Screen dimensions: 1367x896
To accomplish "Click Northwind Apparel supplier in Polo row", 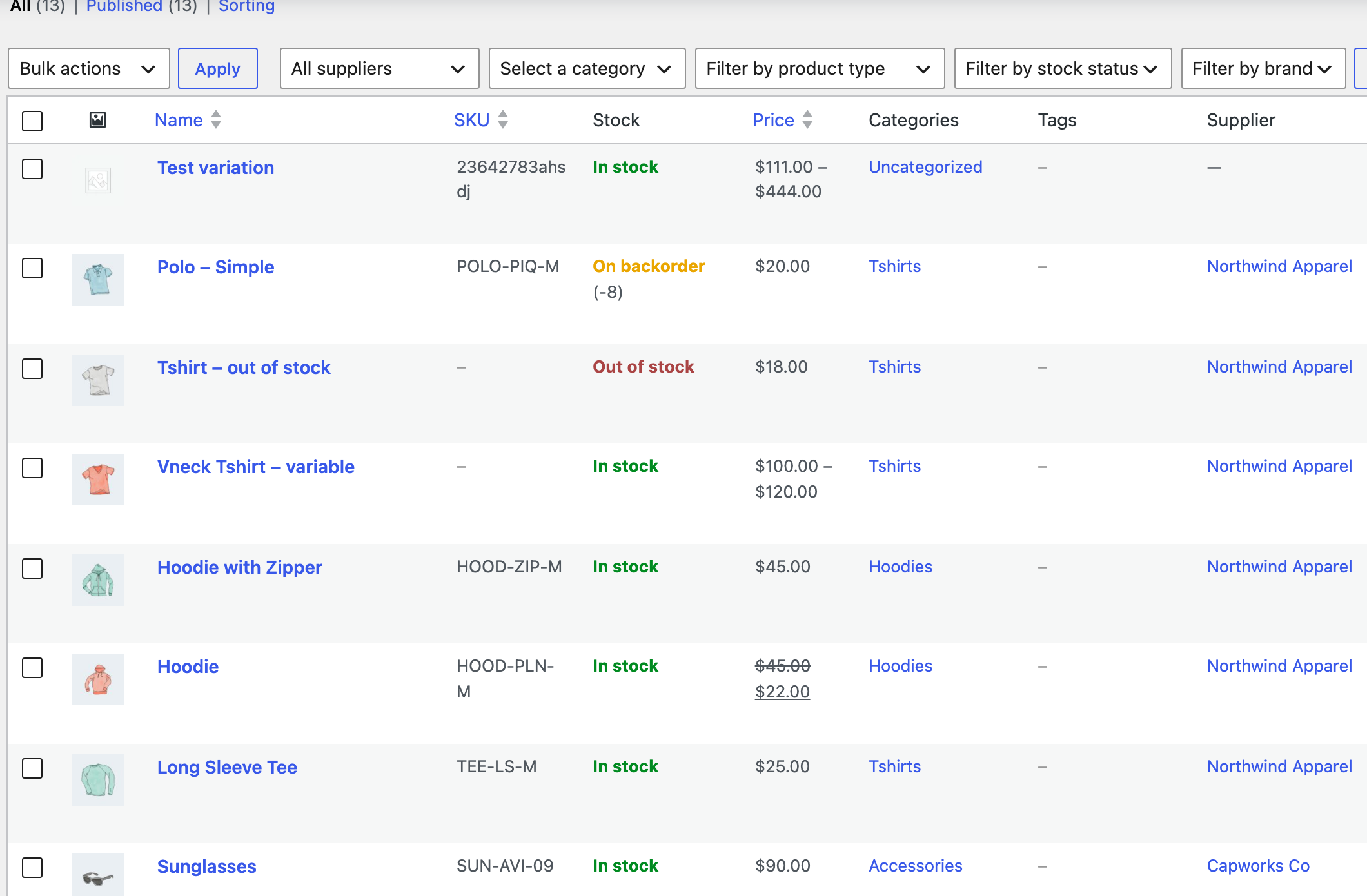I will pyautogui.click(x=1280, y=266).
